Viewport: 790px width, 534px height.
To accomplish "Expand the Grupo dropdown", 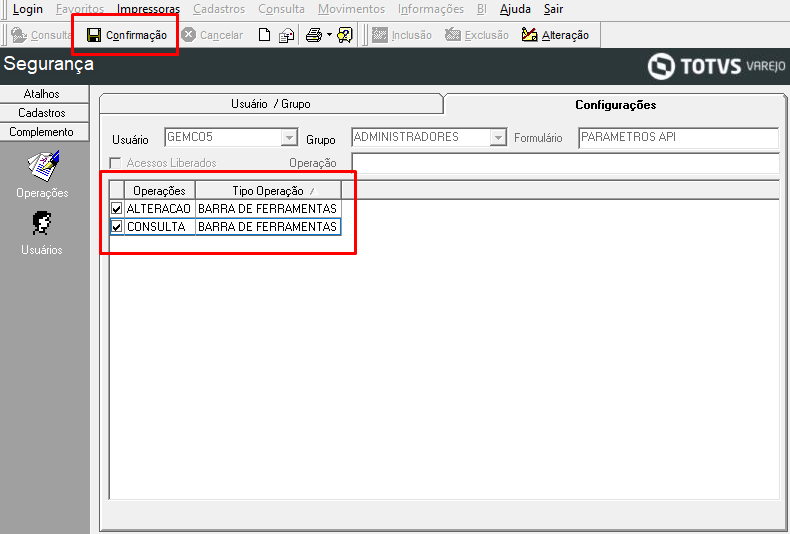I will click(x=498, y=137).
